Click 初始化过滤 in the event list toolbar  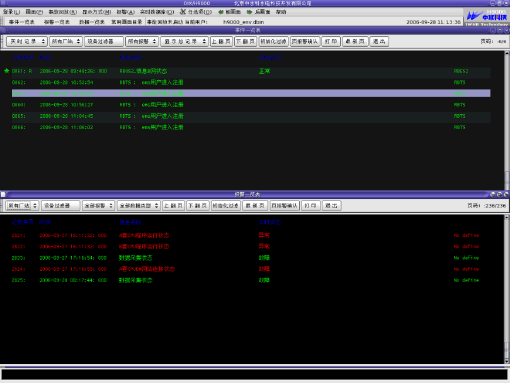[x=273, y=41]
